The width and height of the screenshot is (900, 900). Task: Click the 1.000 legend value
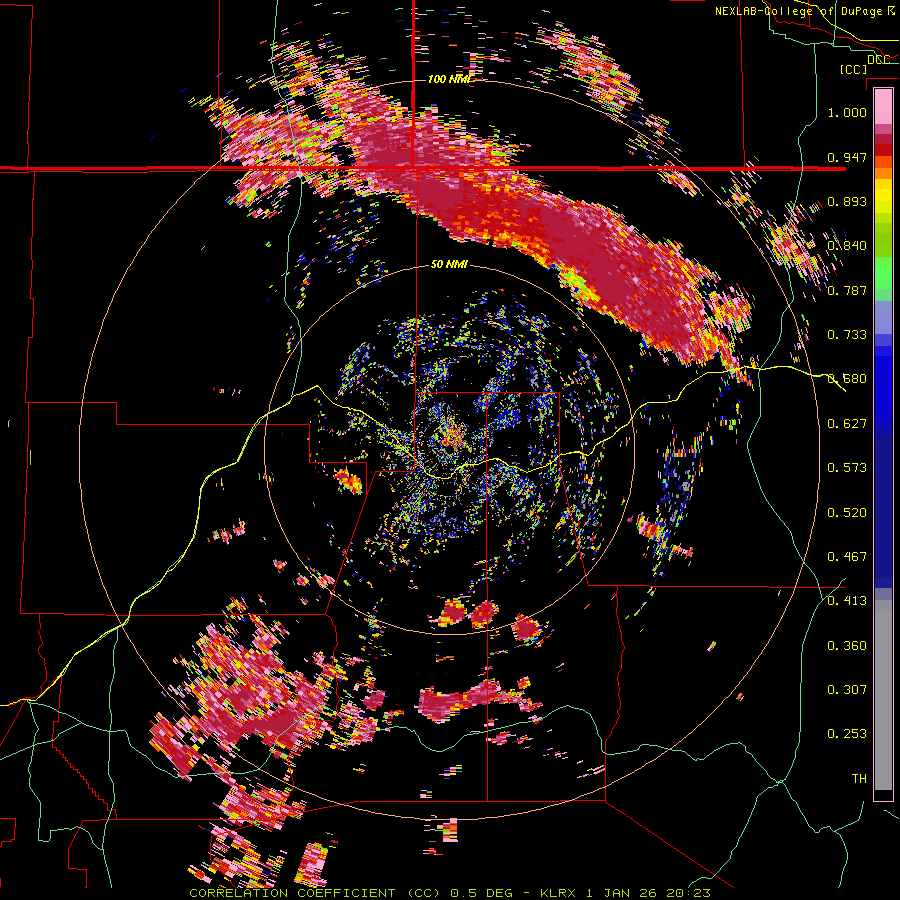847,112
